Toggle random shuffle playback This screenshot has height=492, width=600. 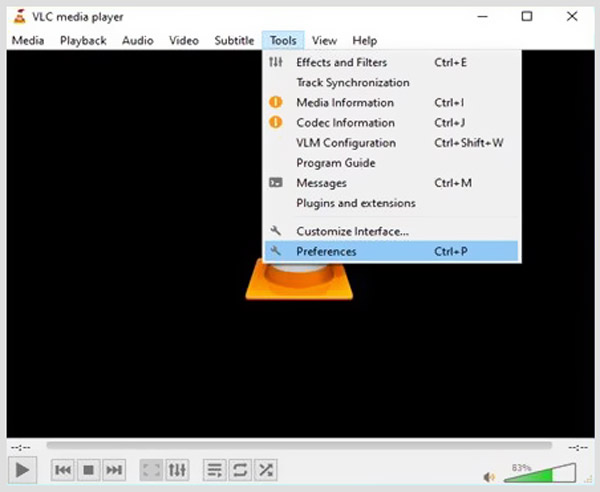click(x=266, y=469)
